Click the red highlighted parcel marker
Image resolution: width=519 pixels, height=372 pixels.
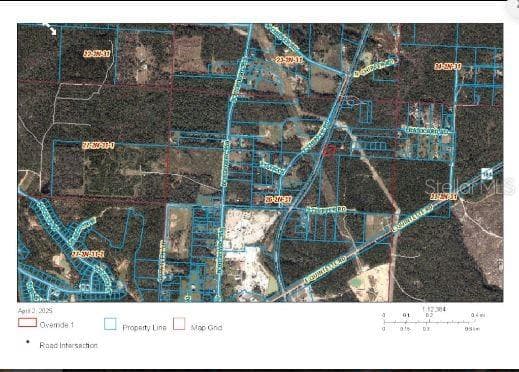pyautogui.click(x=328, y=151)
